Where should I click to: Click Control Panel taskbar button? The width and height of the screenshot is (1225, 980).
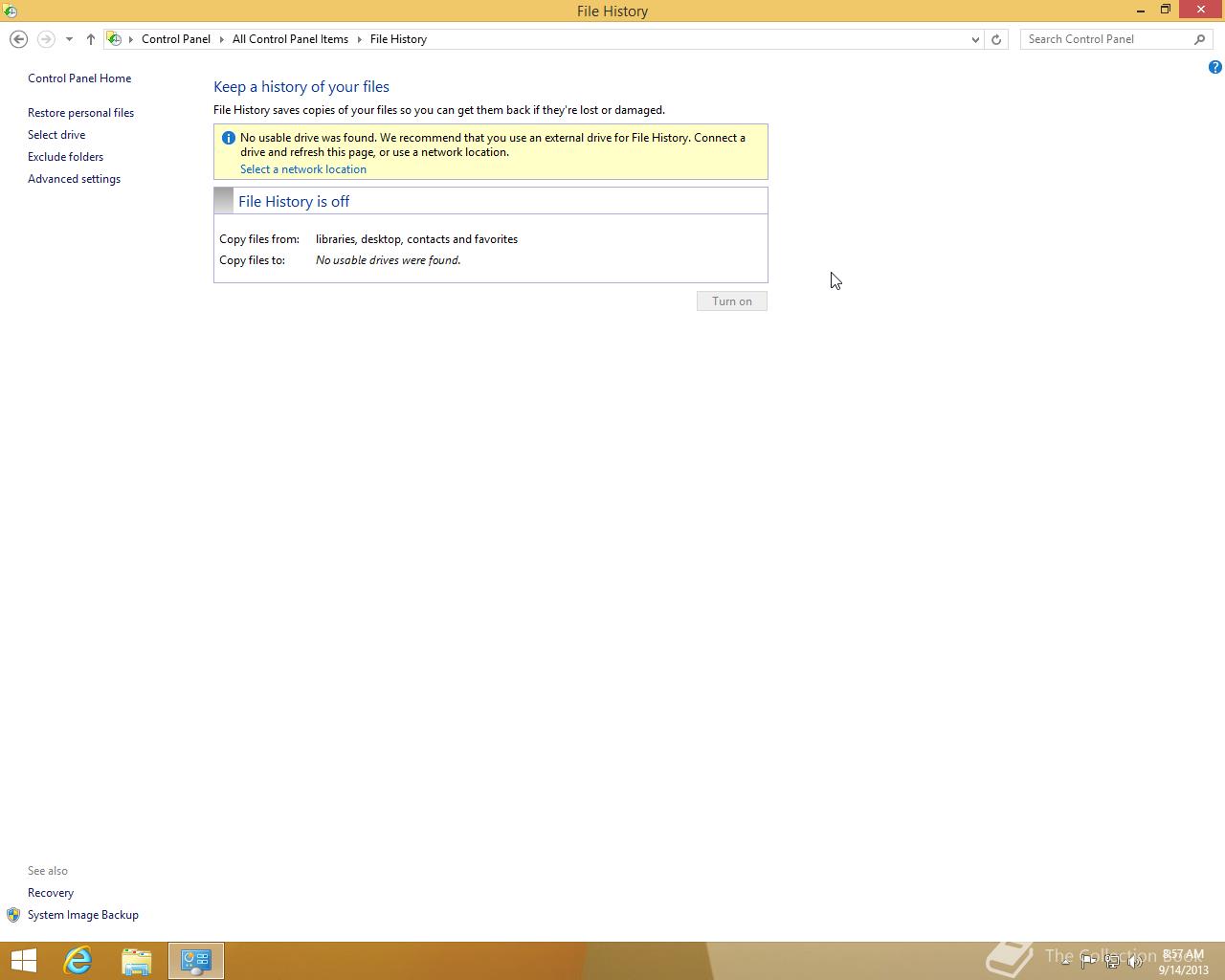pyautogui.click(x=196, y=961)
